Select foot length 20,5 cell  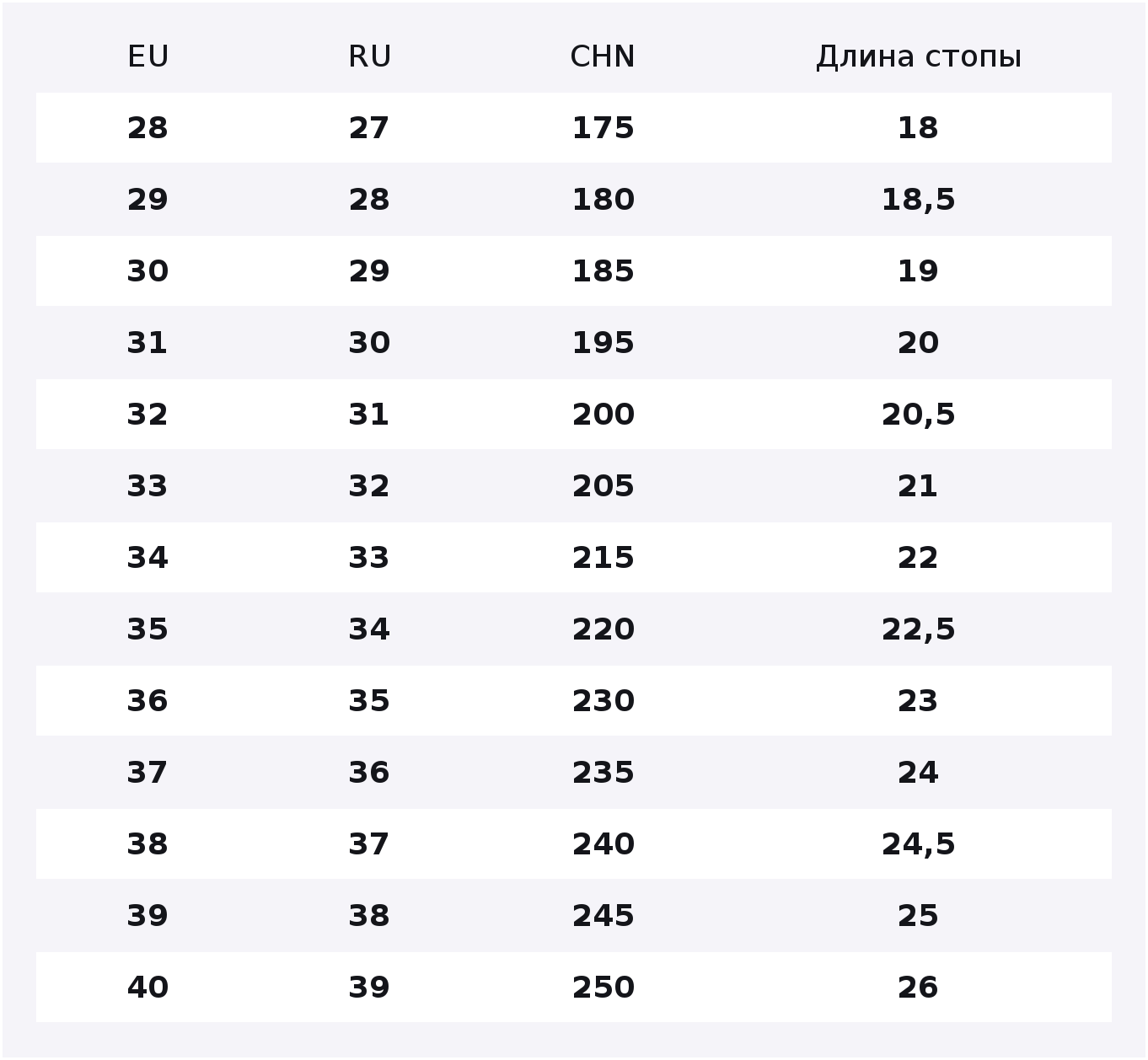point(918,415)
